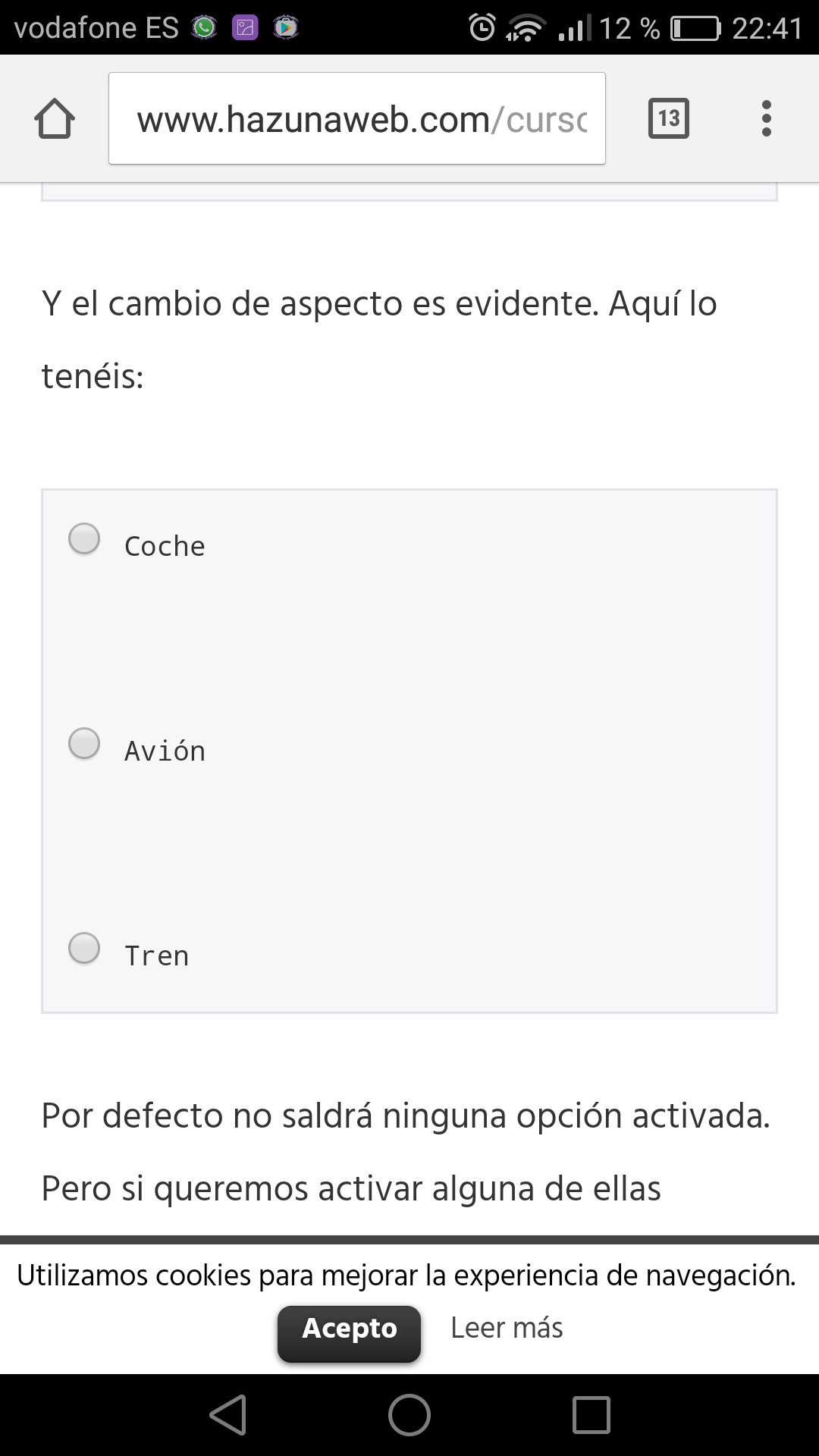Tap the battery indicator icon
This screenshot has width=819, height=1456.
coord(695,28)
